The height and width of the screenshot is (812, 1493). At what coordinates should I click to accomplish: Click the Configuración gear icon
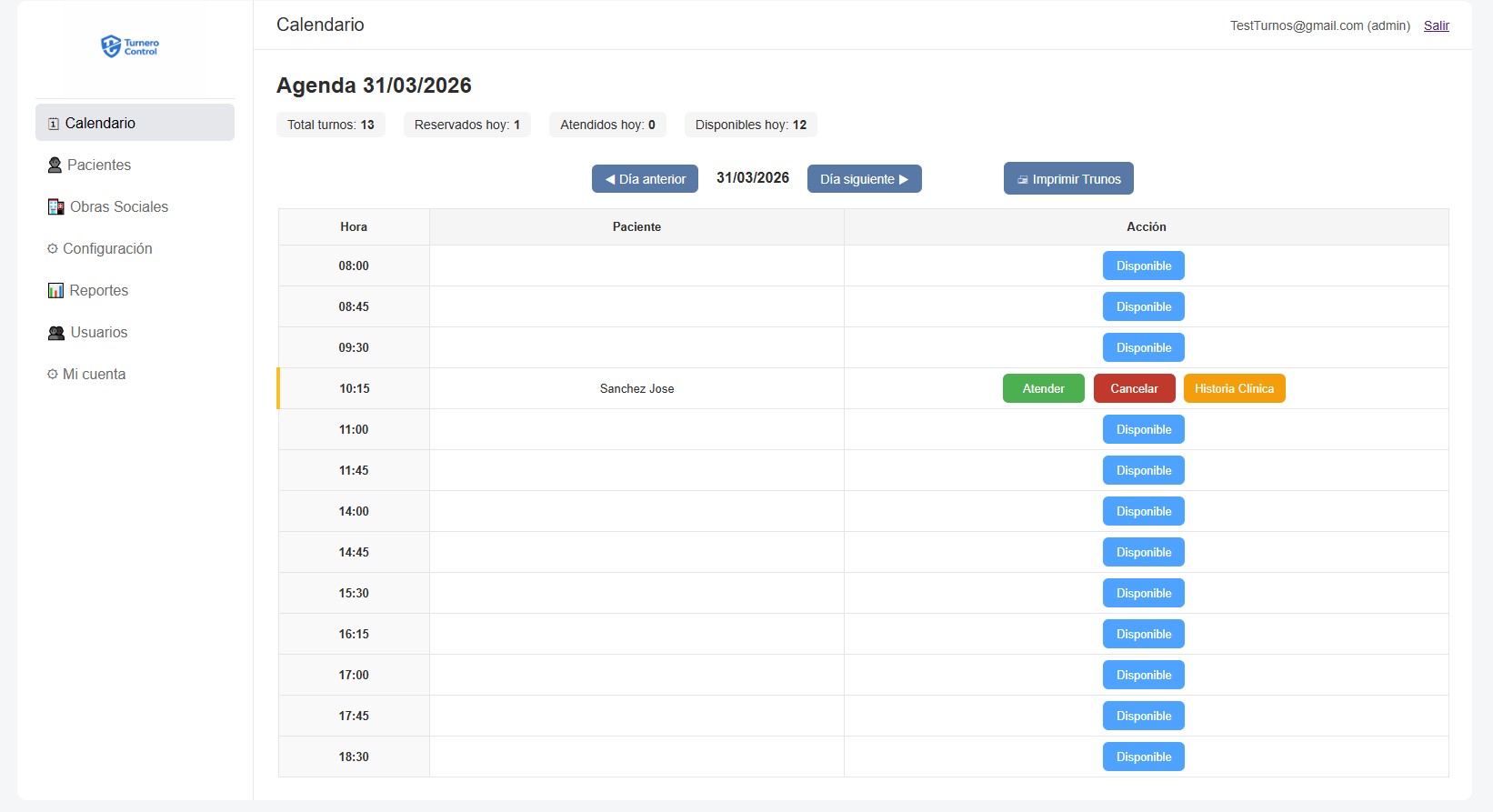point(53,249)
